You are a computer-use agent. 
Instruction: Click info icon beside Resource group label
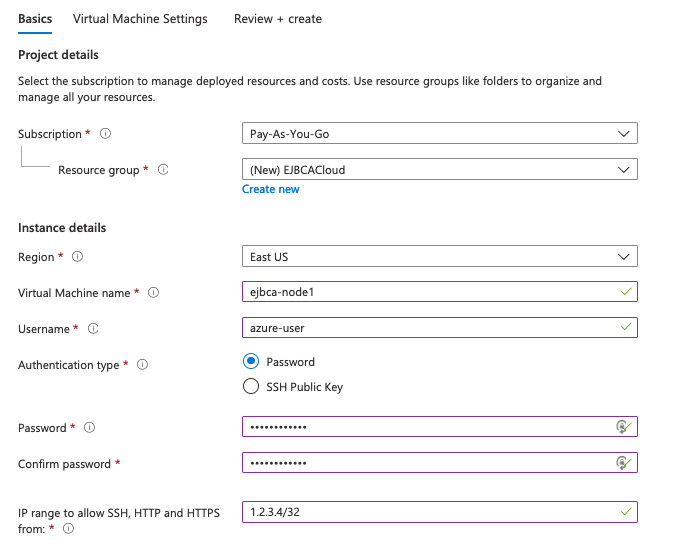[163, 170]
